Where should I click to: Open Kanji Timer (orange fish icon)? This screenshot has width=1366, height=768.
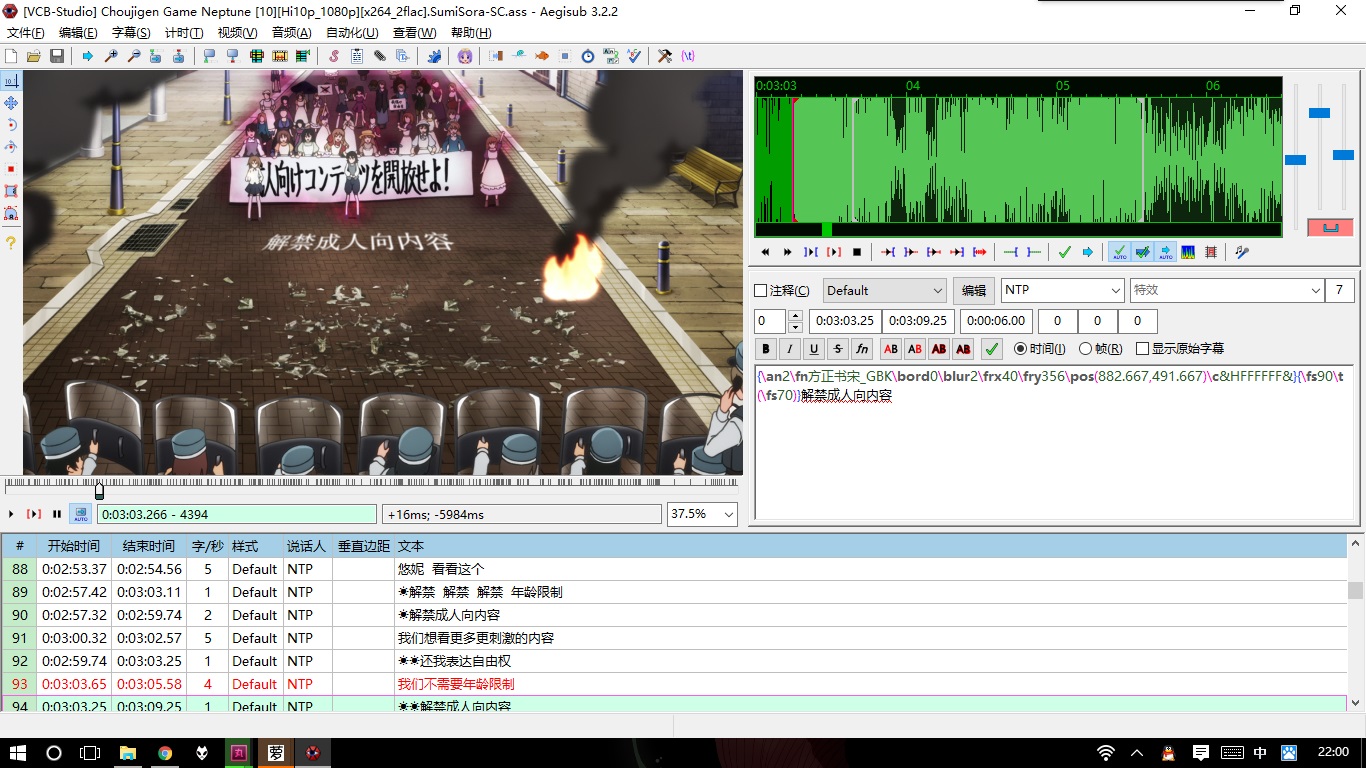click(x=542, y=56)
